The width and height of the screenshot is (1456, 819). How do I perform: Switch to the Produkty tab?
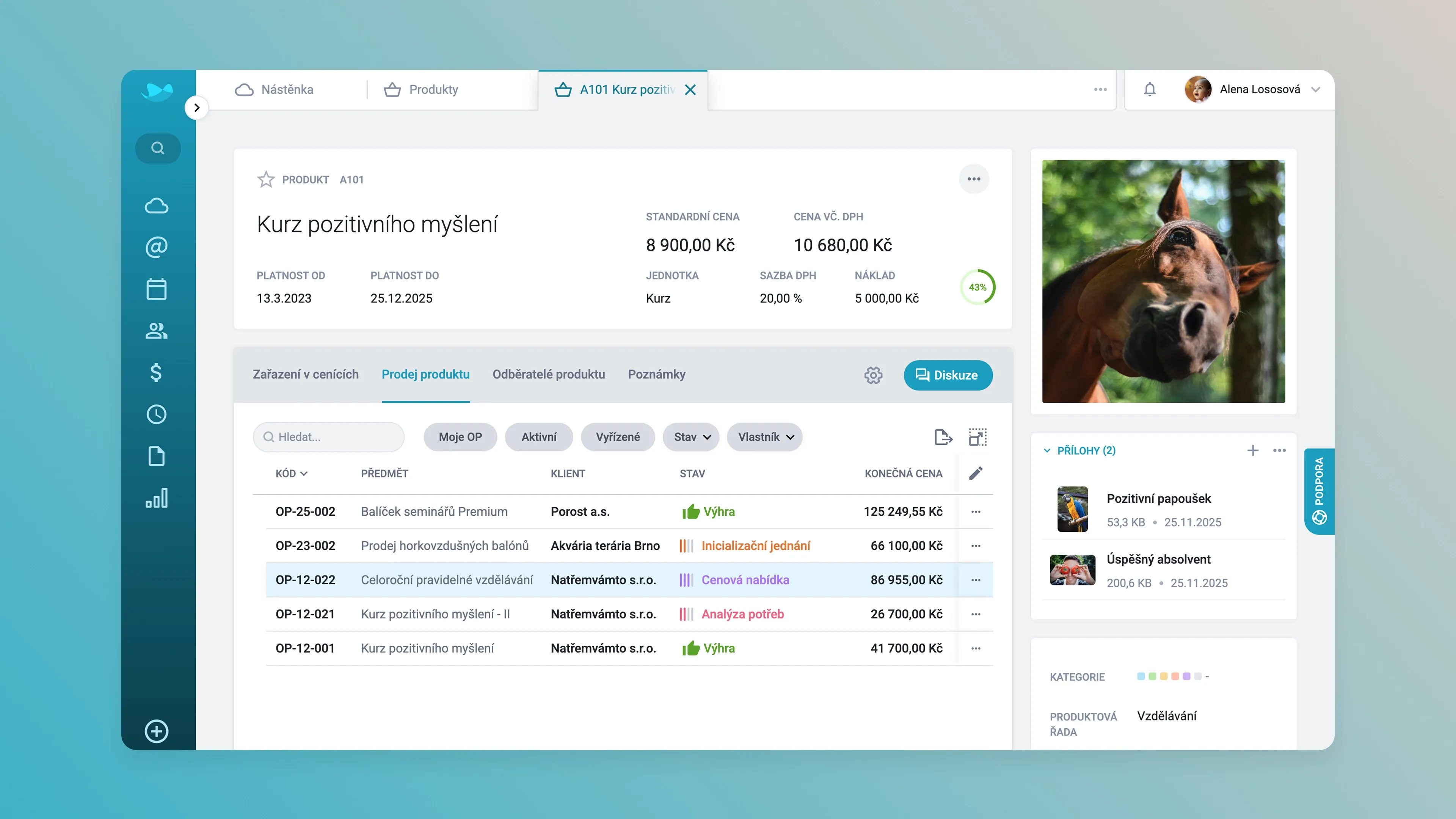421,89
